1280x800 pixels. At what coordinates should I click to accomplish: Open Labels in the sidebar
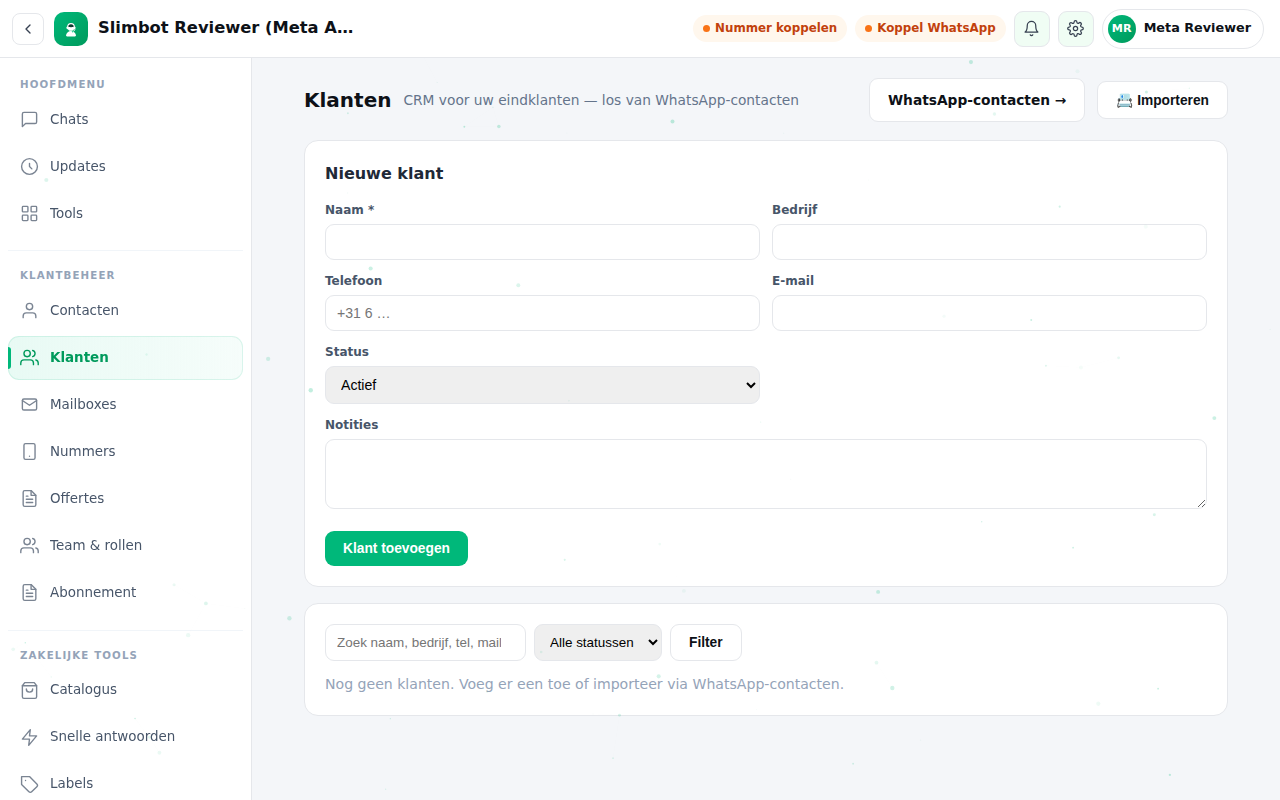point(125,783)
